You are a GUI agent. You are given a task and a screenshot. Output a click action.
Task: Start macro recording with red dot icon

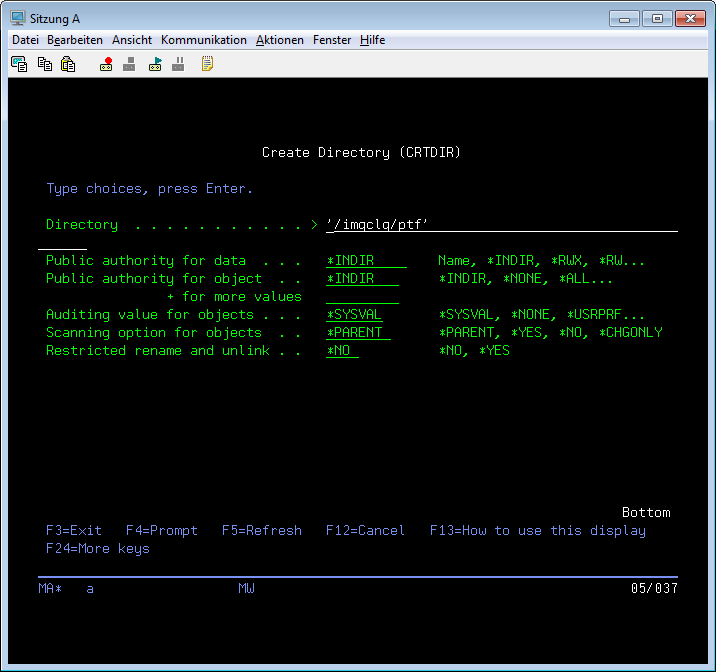click(x=106, y=64)
